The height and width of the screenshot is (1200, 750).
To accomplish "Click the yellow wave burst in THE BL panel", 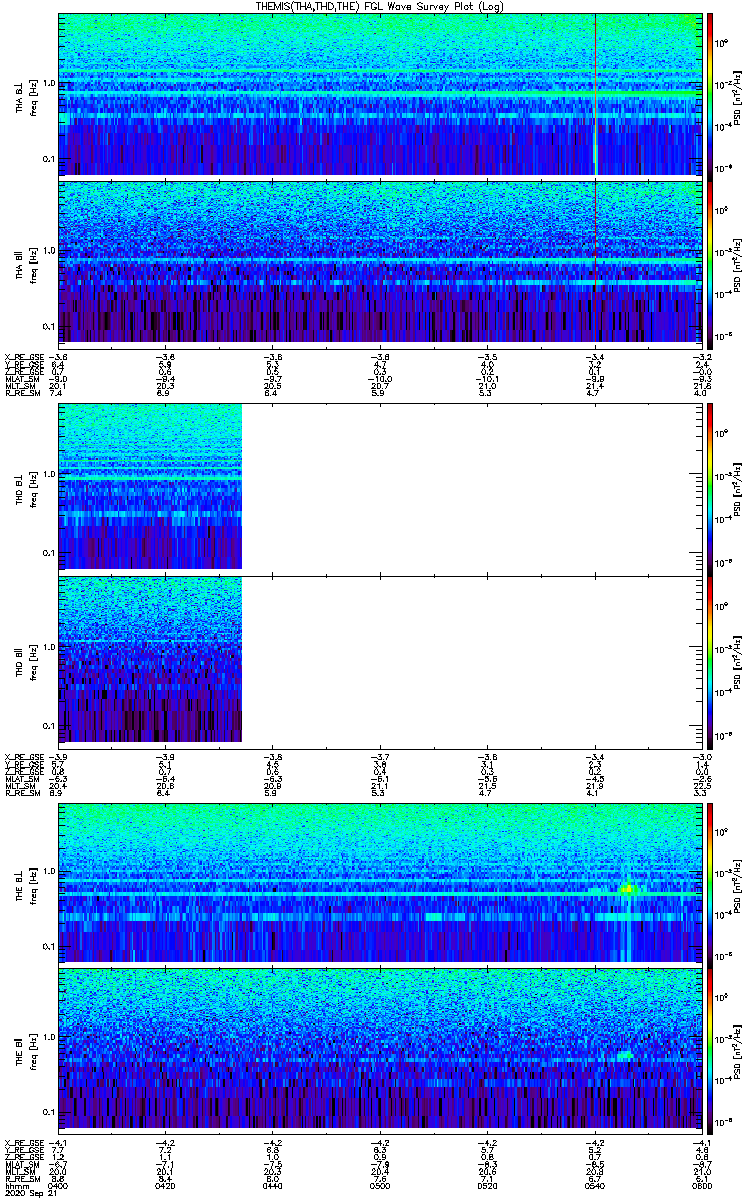I will point(628,887).
